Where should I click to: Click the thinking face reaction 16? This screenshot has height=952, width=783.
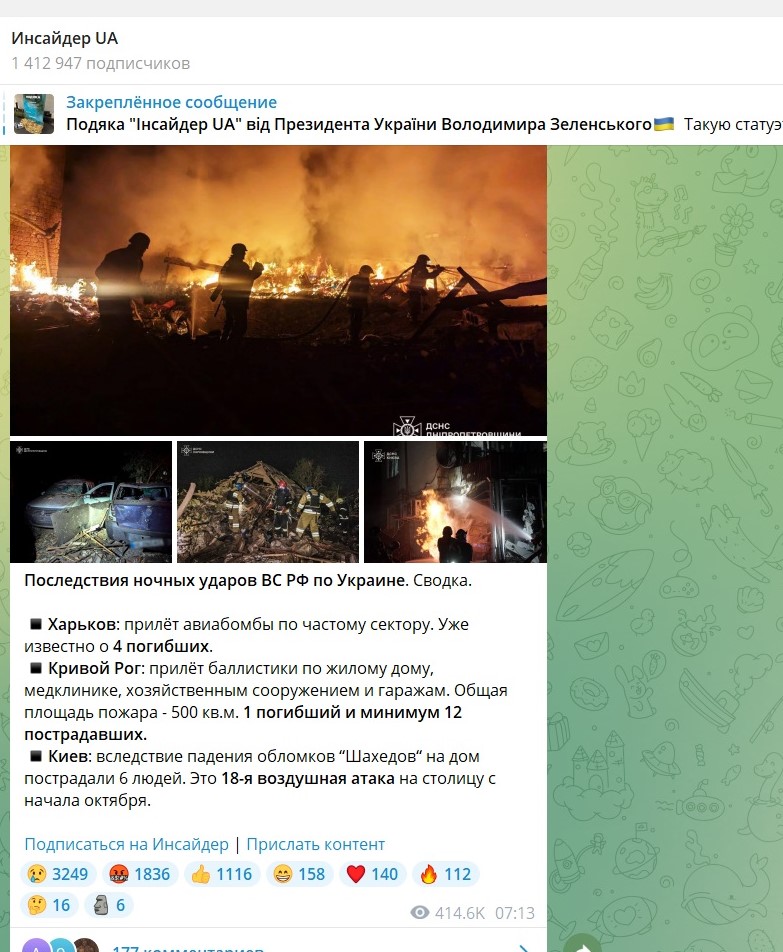50,905
